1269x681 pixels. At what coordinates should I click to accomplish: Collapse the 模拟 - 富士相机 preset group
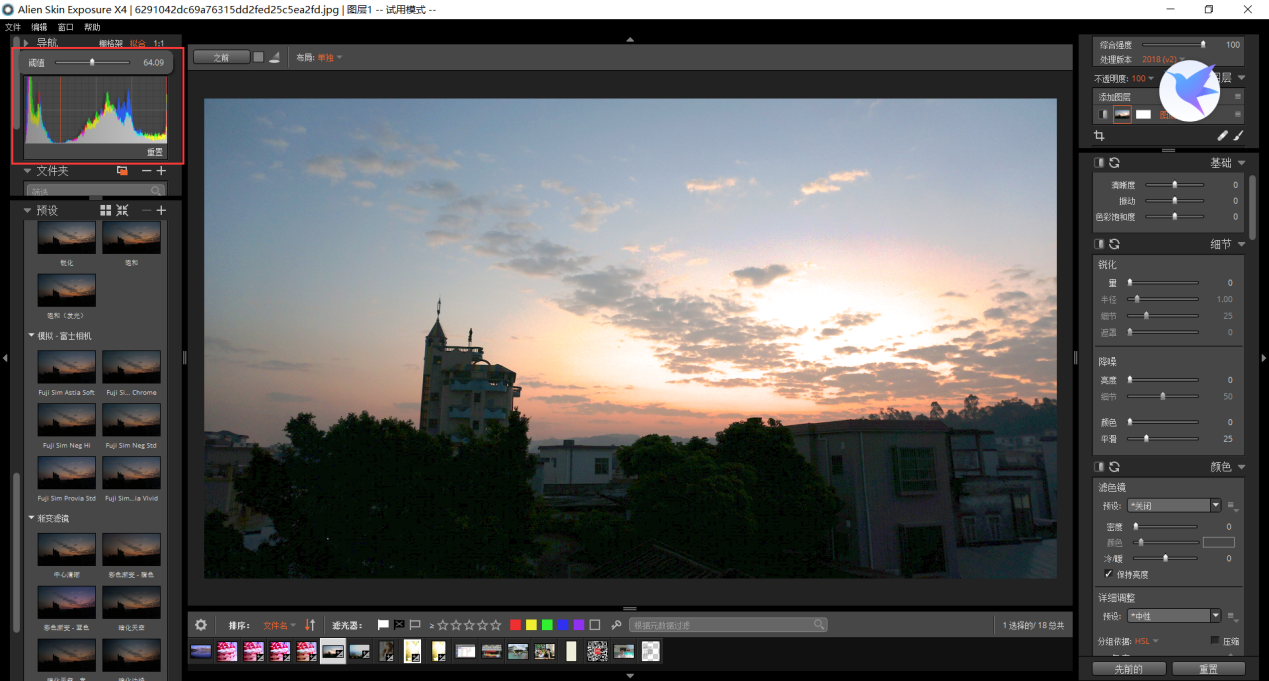[31, 336]
